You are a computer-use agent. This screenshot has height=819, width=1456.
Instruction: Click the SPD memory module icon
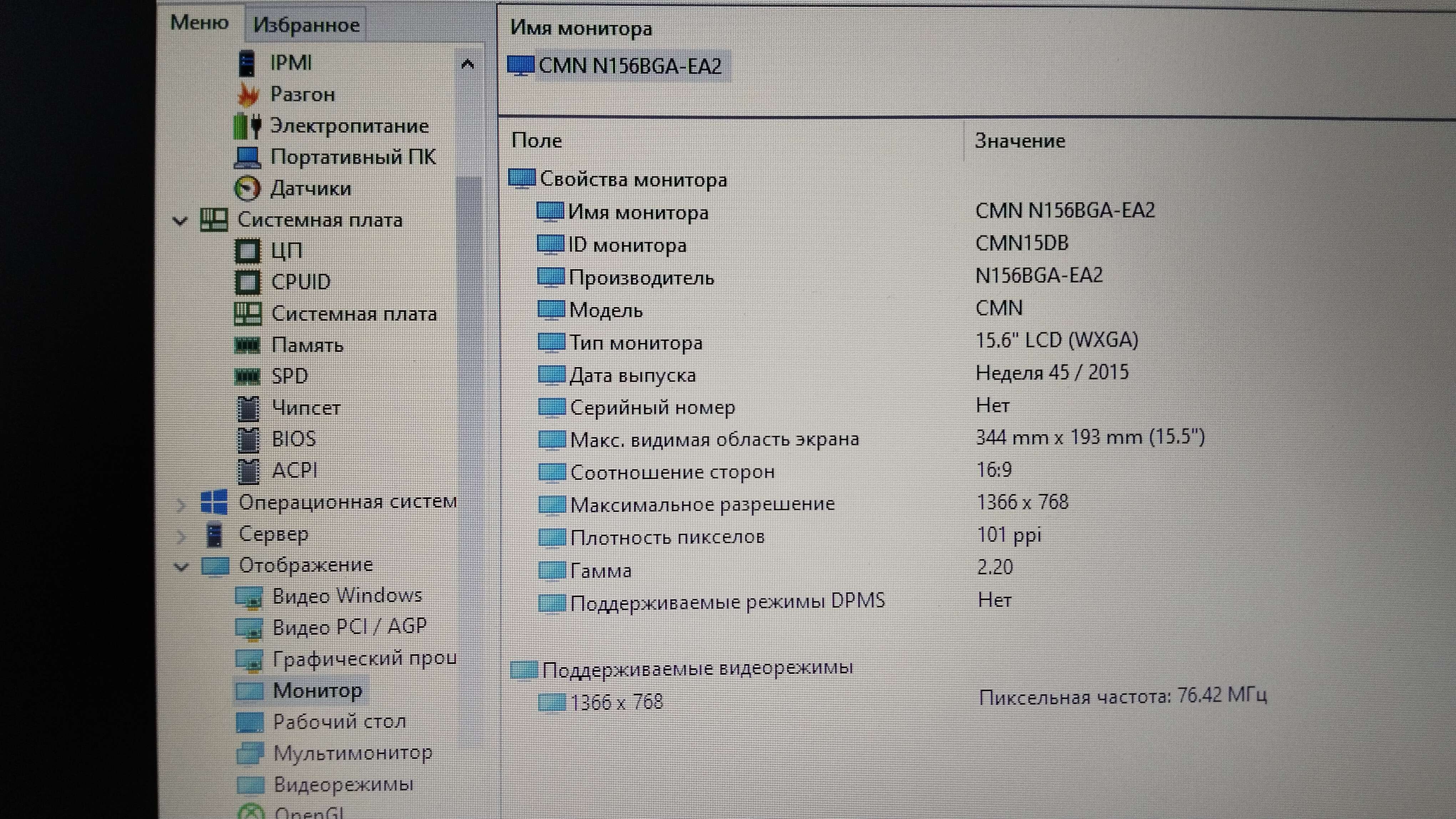(247, 376)
